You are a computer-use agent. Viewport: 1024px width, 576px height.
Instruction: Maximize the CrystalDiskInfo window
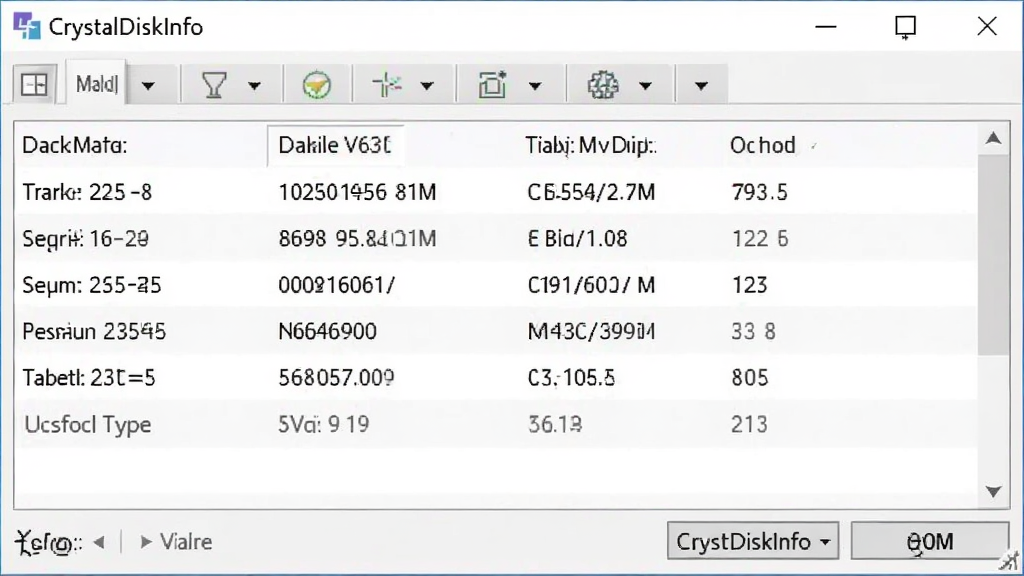[x=906, y=27]
